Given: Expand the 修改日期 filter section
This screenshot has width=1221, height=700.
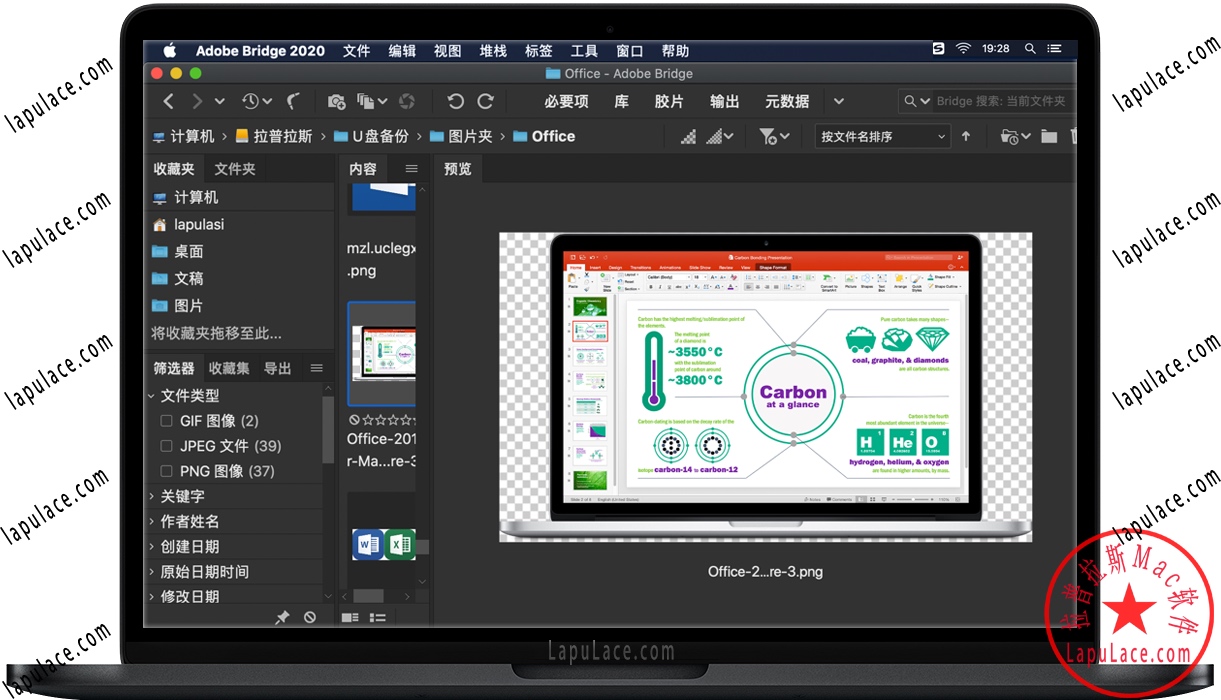Looking at the screenshot, I should pyautogui.click(x=184, y=595).
